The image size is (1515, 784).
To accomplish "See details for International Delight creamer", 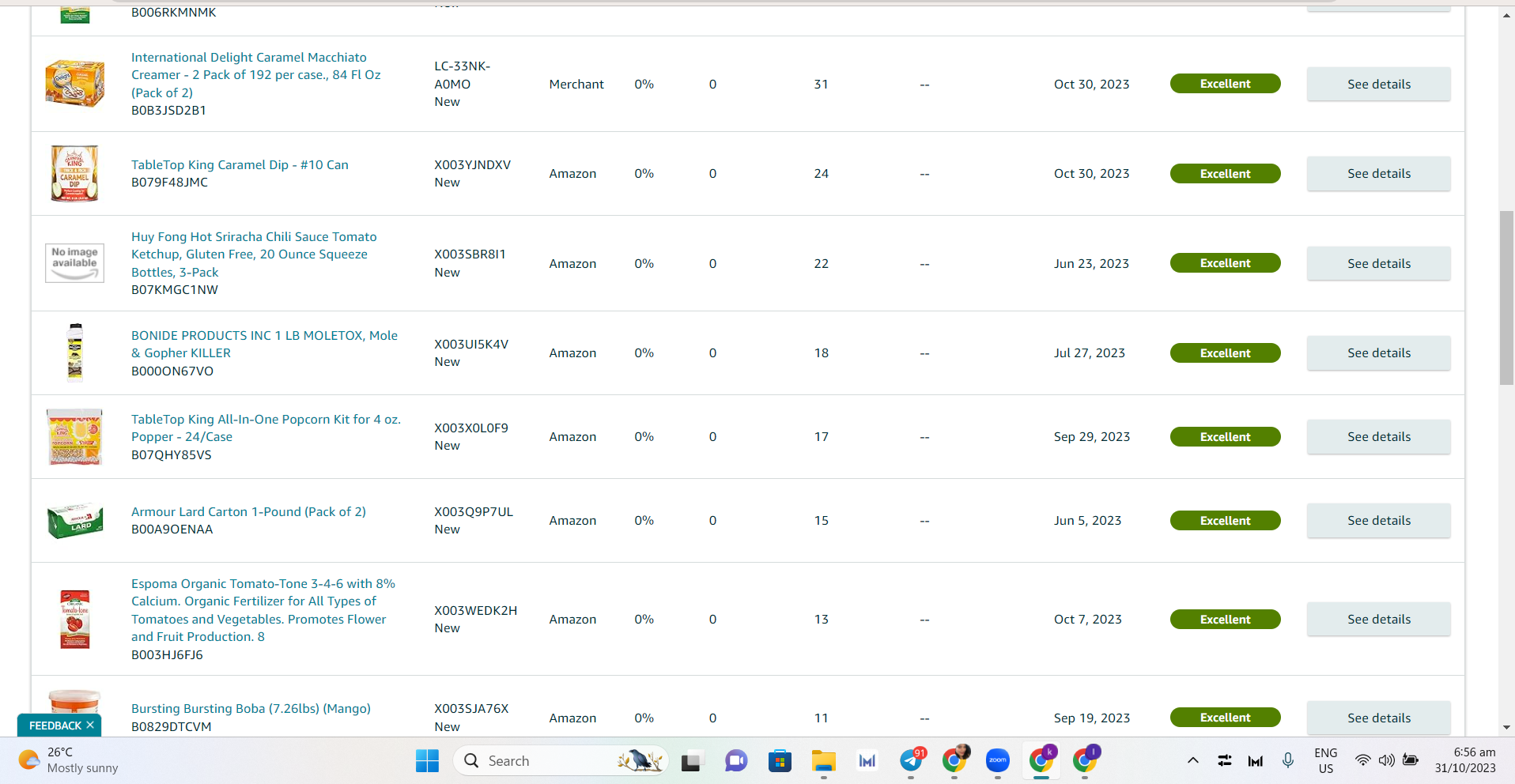I will pyautogui.click(x=1379, y=84).
